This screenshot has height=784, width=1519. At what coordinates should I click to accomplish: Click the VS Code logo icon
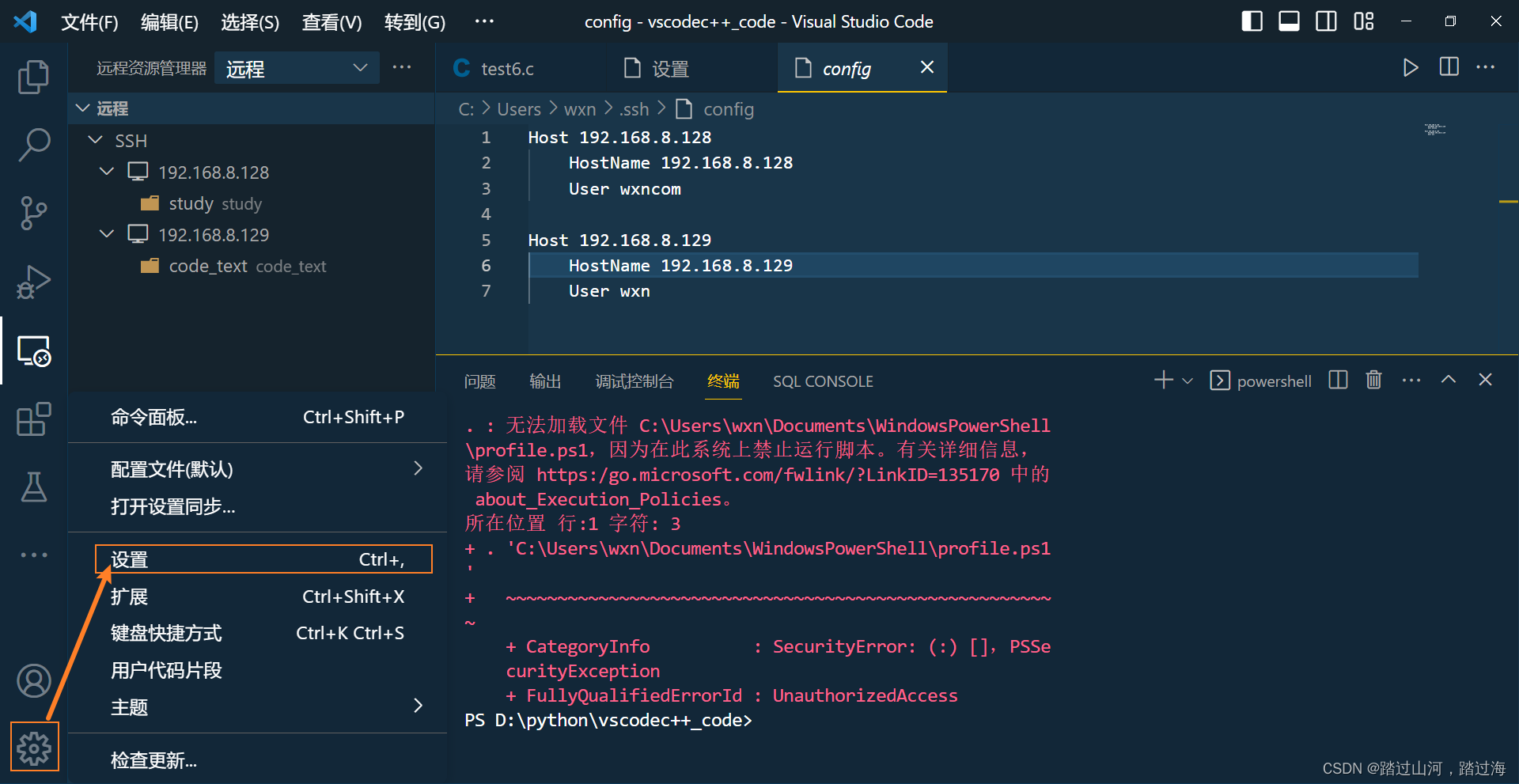coord(25,21)
